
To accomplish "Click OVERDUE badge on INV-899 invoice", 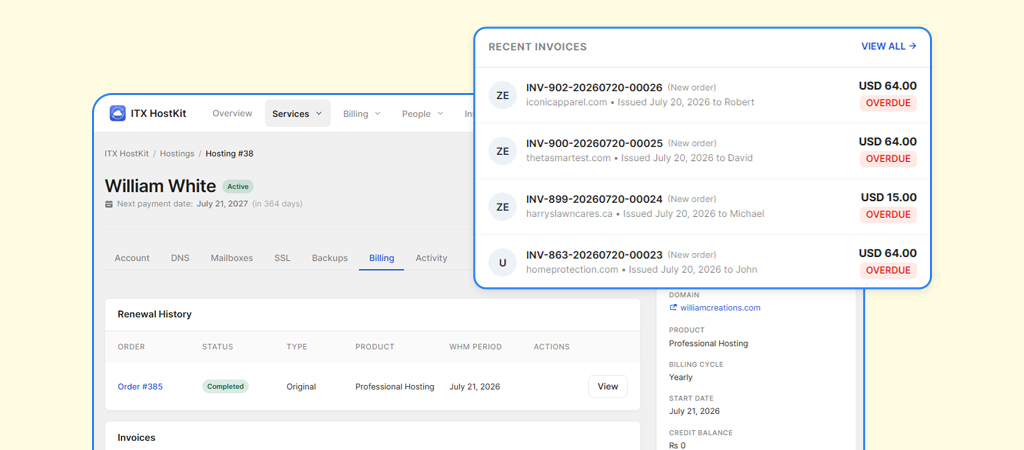I will click(x=888, y=215).
